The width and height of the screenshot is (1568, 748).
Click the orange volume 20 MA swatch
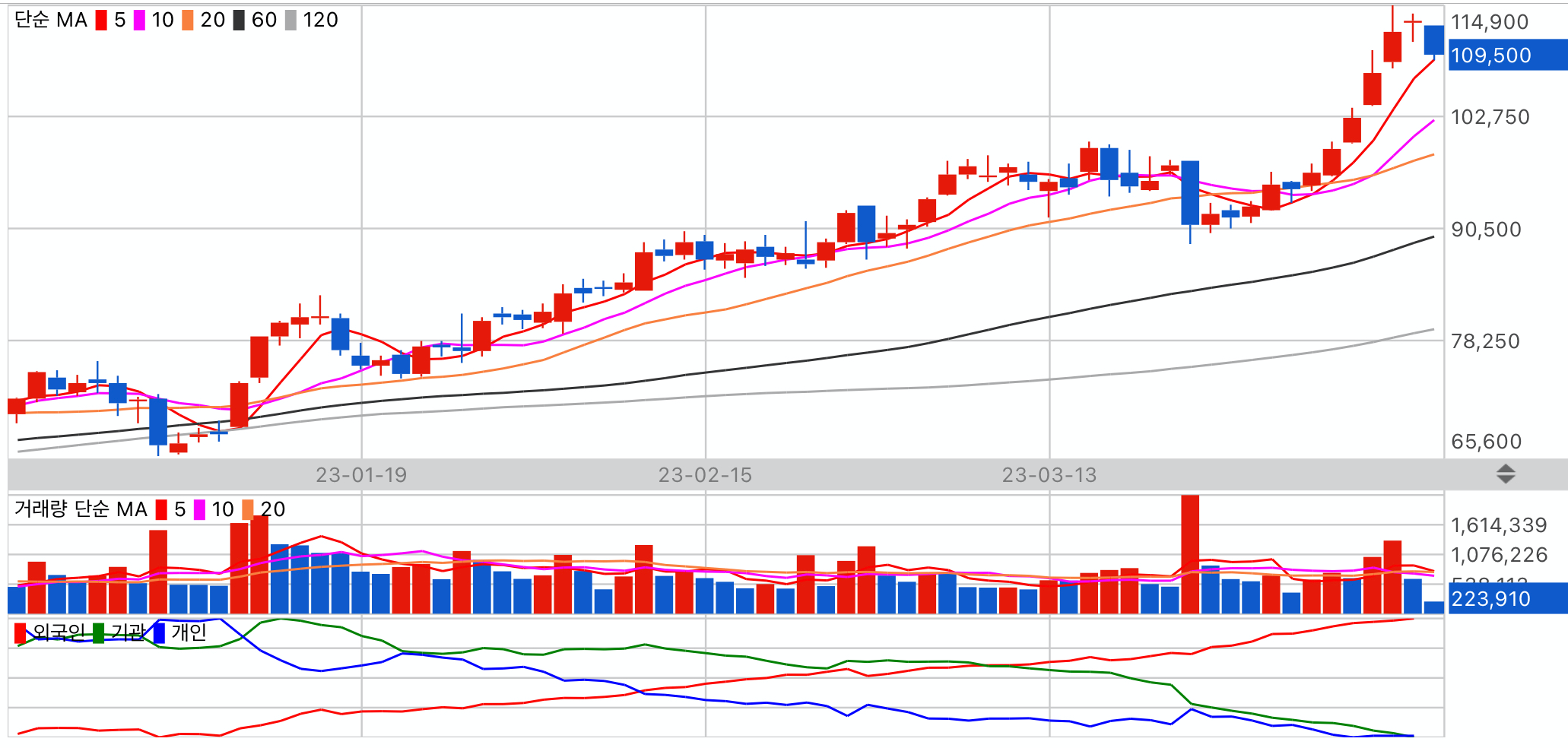248,509
